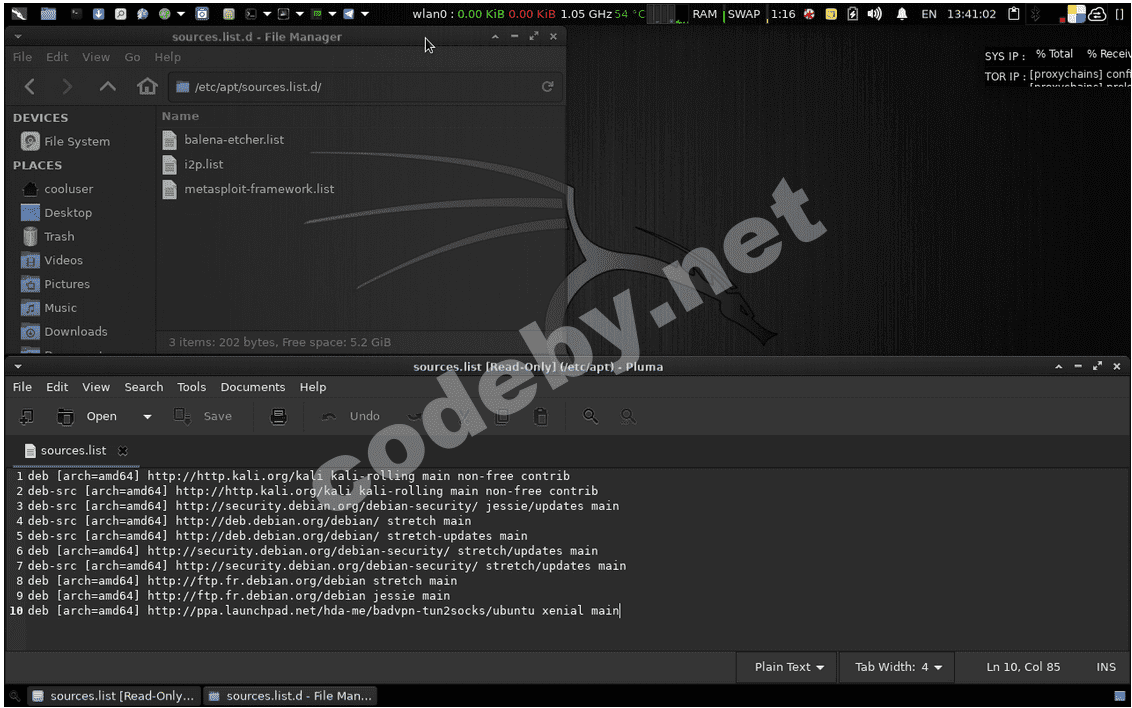This screenshot has height=708, width=1132.
Task: Open the magnifier search launcher in panel
Action: 121,14
